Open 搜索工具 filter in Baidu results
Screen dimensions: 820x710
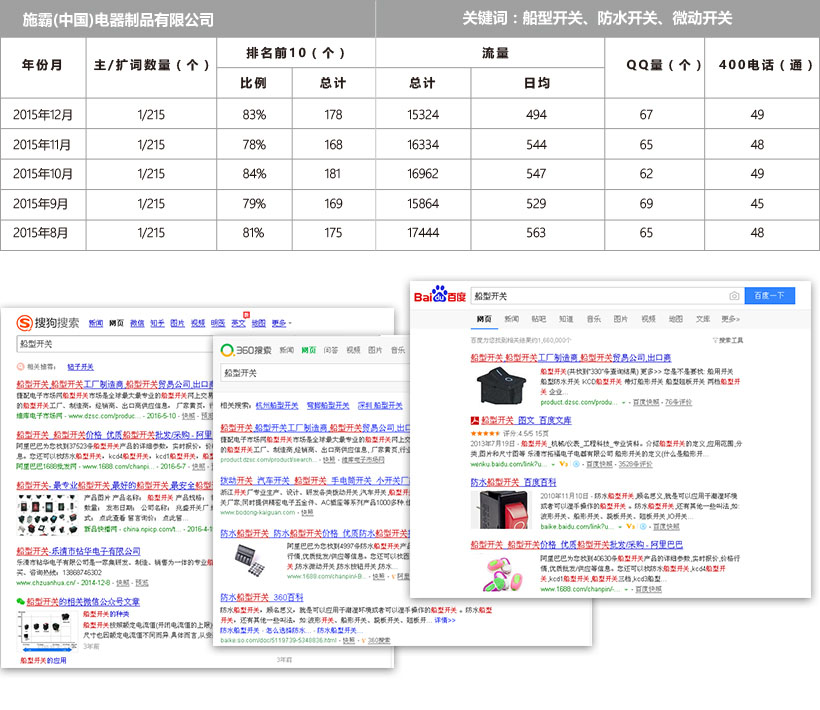[728, 340]
